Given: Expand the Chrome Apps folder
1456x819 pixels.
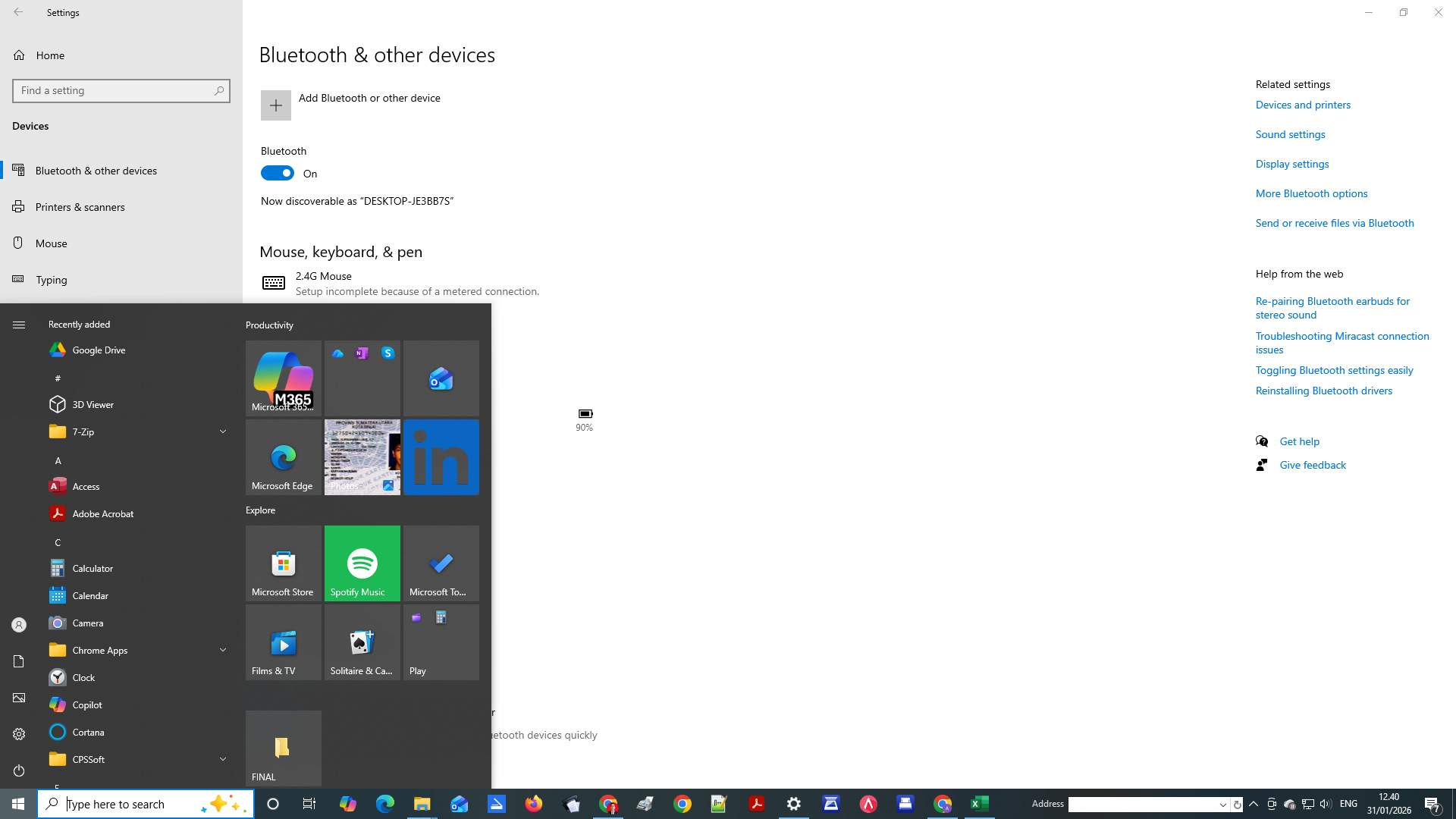Looking at the screenshot, I should click(223, 650).
